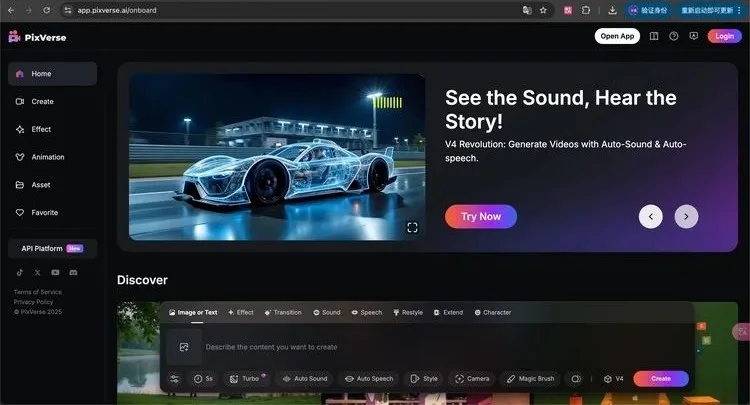Click the toggle icon beside Magic Brush
This screenshot has width=750, height=405.
576,379
